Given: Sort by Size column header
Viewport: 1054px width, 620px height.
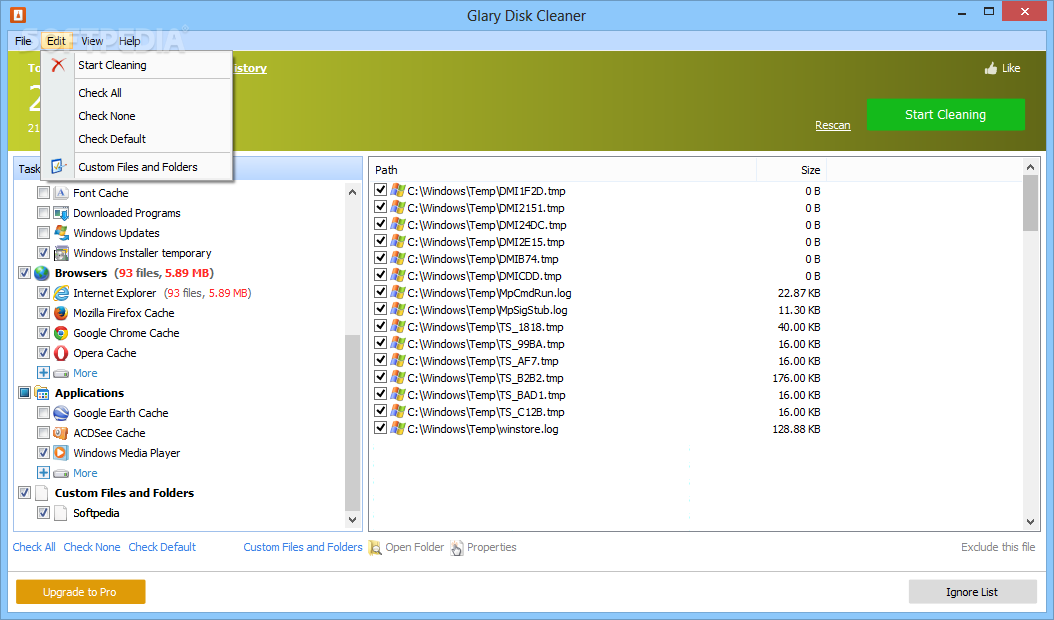Looking at the screenshot, I should point(791,170).
